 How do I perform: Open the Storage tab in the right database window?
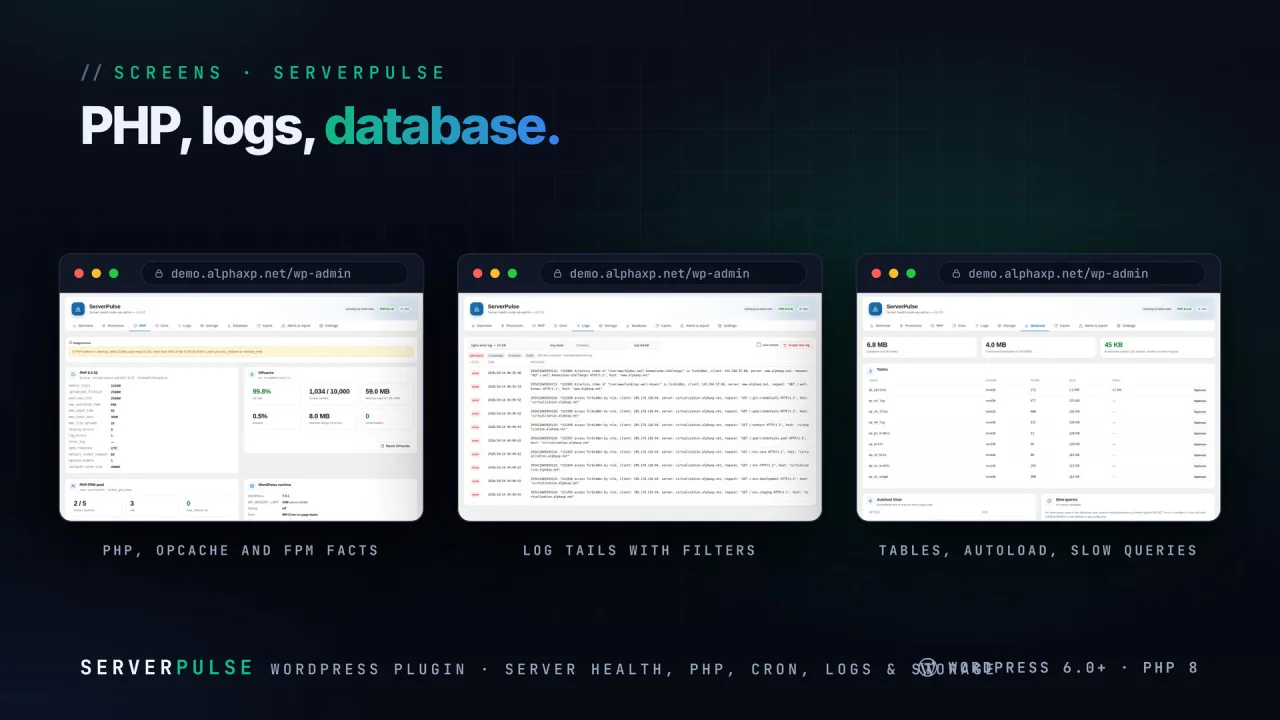pyautogui.click(x=1007, y=326)
